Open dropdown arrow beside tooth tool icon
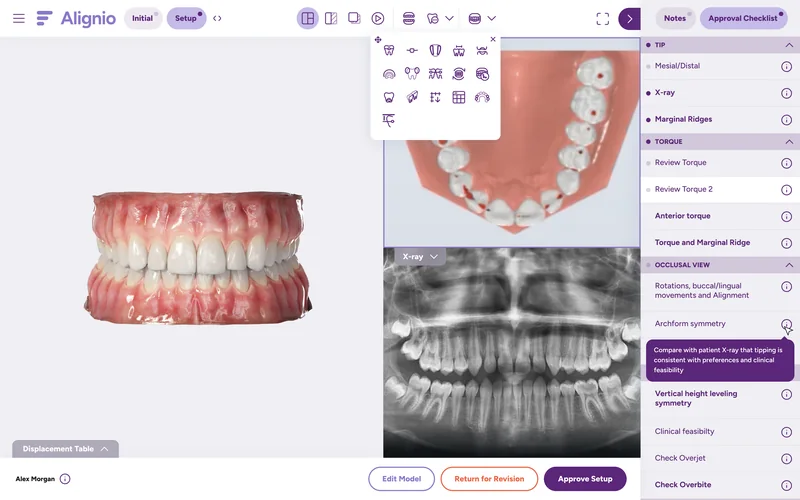800x500 pixels. (x=449, y=18)
